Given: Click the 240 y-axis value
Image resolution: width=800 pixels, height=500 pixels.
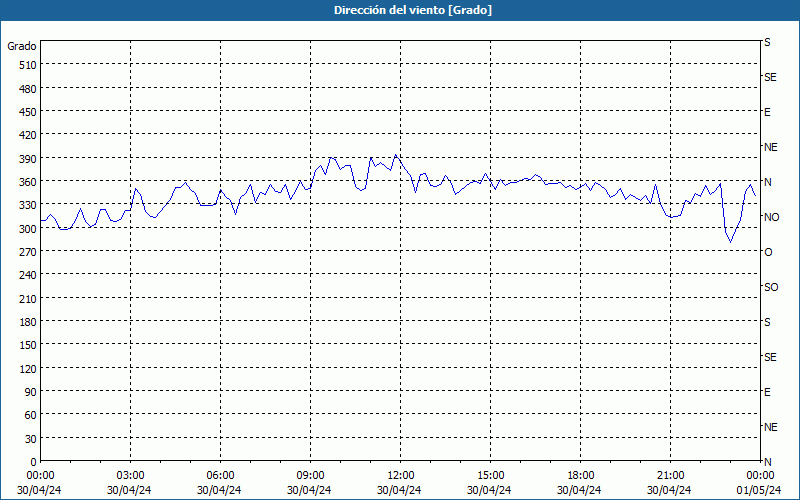Looking at the screenshot, I should 28,276.
